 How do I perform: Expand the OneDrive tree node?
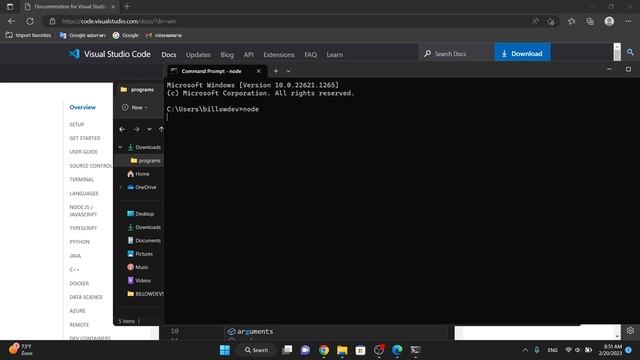click(120, 187)
